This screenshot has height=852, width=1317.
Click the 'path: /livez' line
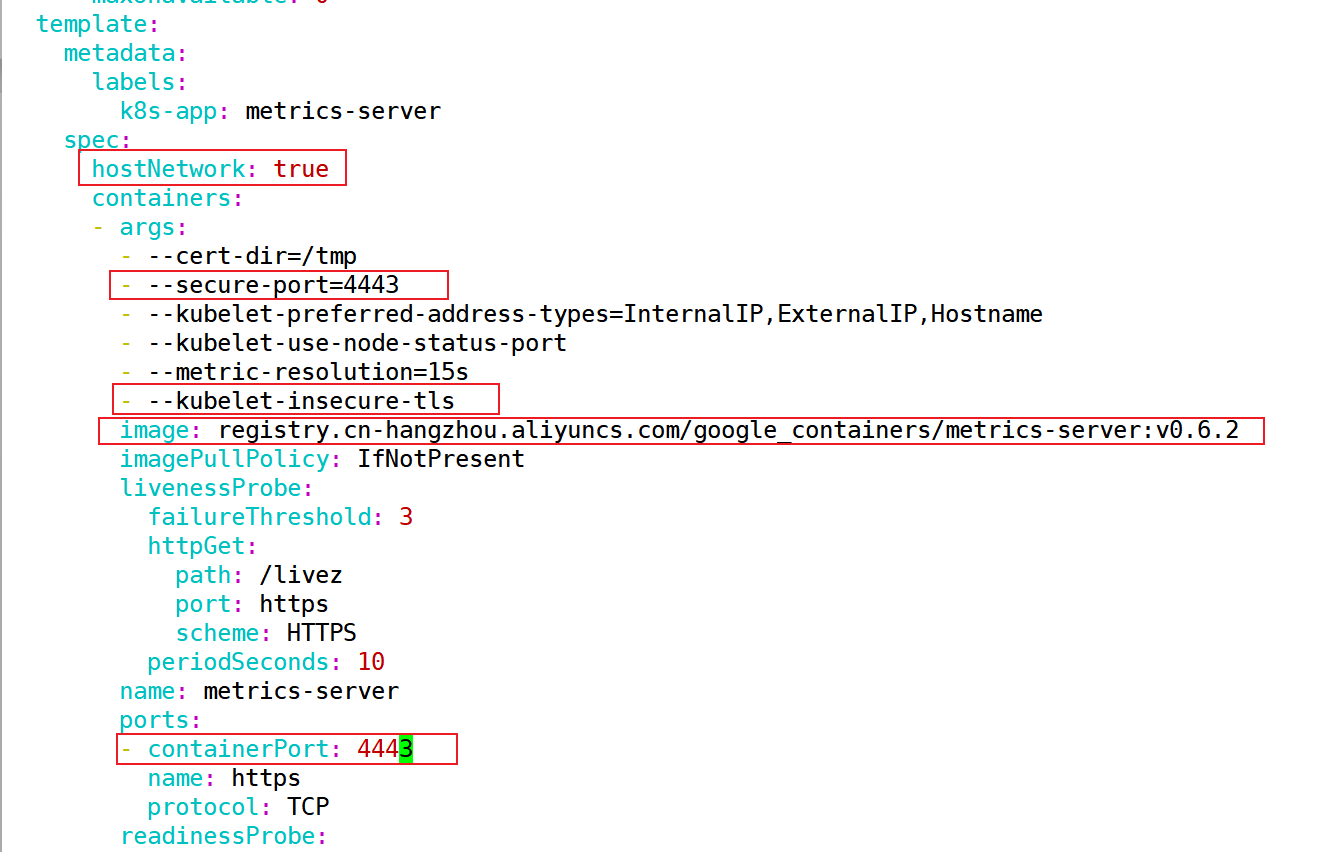click(259, 575)
